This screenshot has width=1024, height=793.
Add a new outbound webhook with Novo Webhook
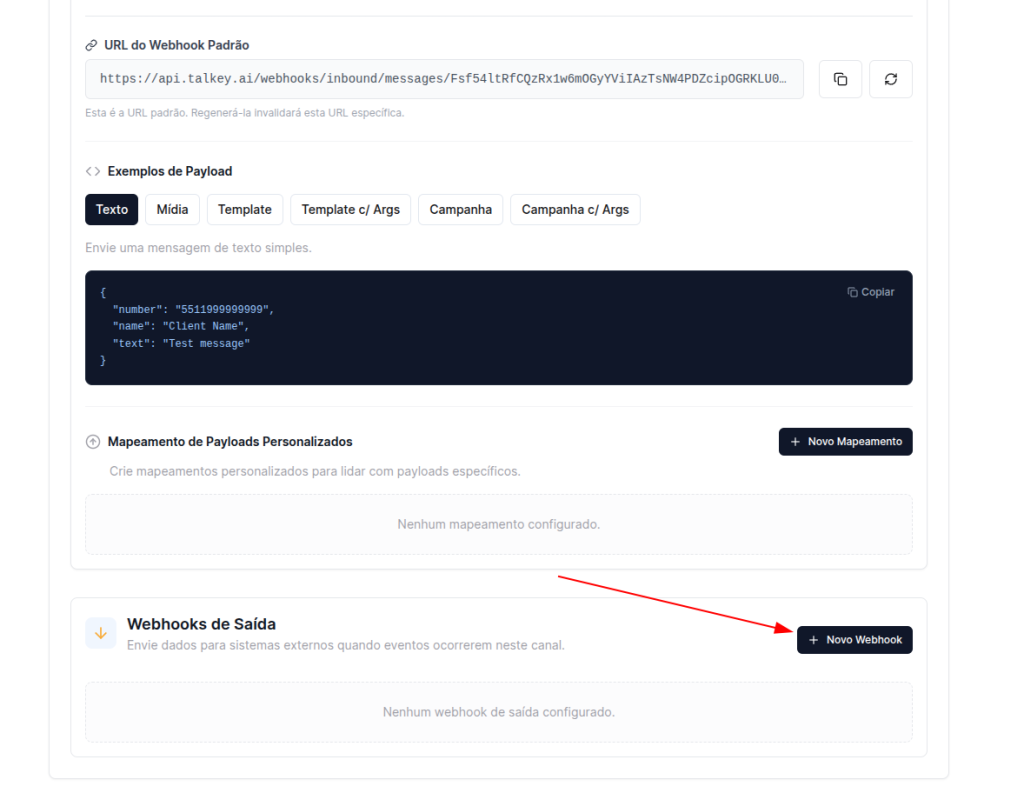854,640
